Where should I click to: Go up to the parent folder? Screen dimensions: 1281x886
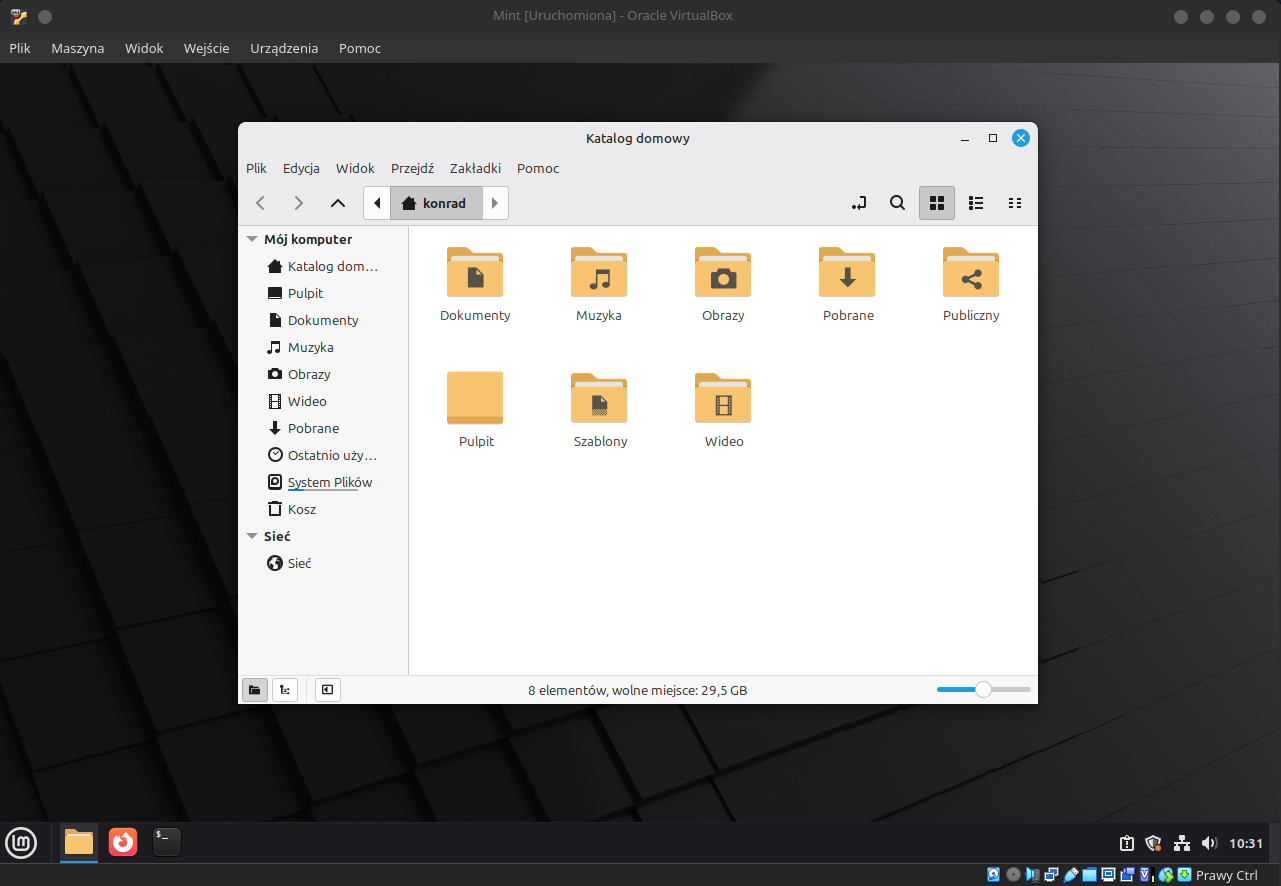338,203
